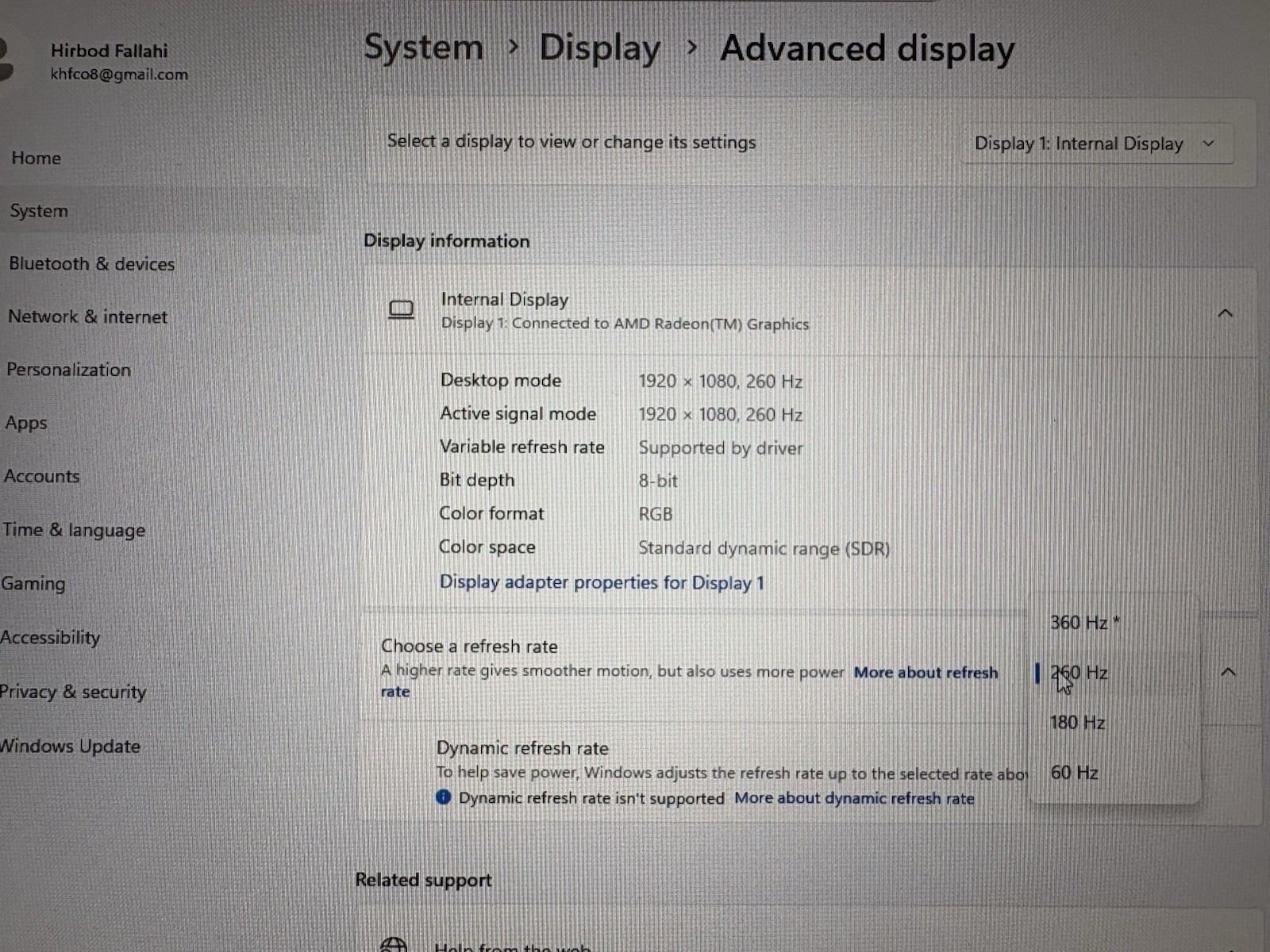Image resolution: width=1270 pixels, height=952 pixels.
Task: Click the Hirbod Fallahi account name
Action: click(110, 51)
